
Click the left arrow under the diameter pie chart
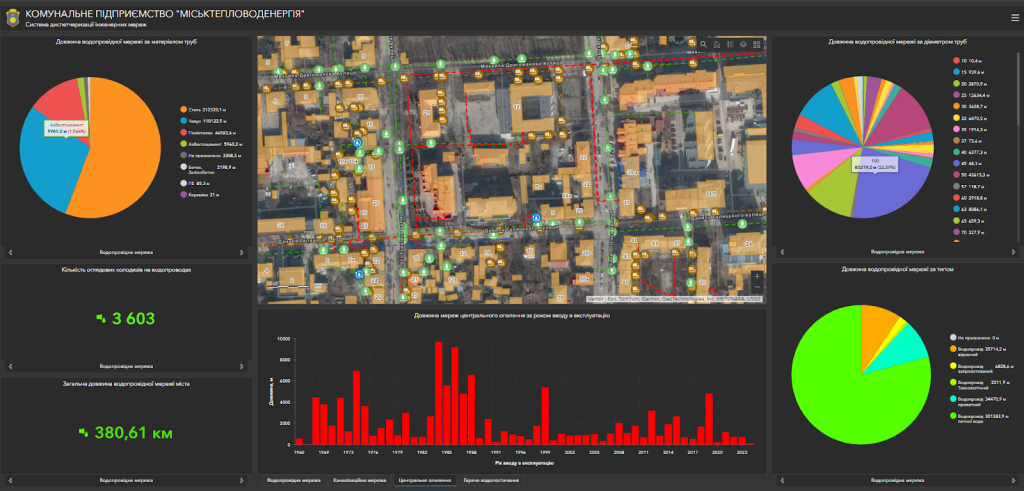pyautogui.click(x=779, y=252)
